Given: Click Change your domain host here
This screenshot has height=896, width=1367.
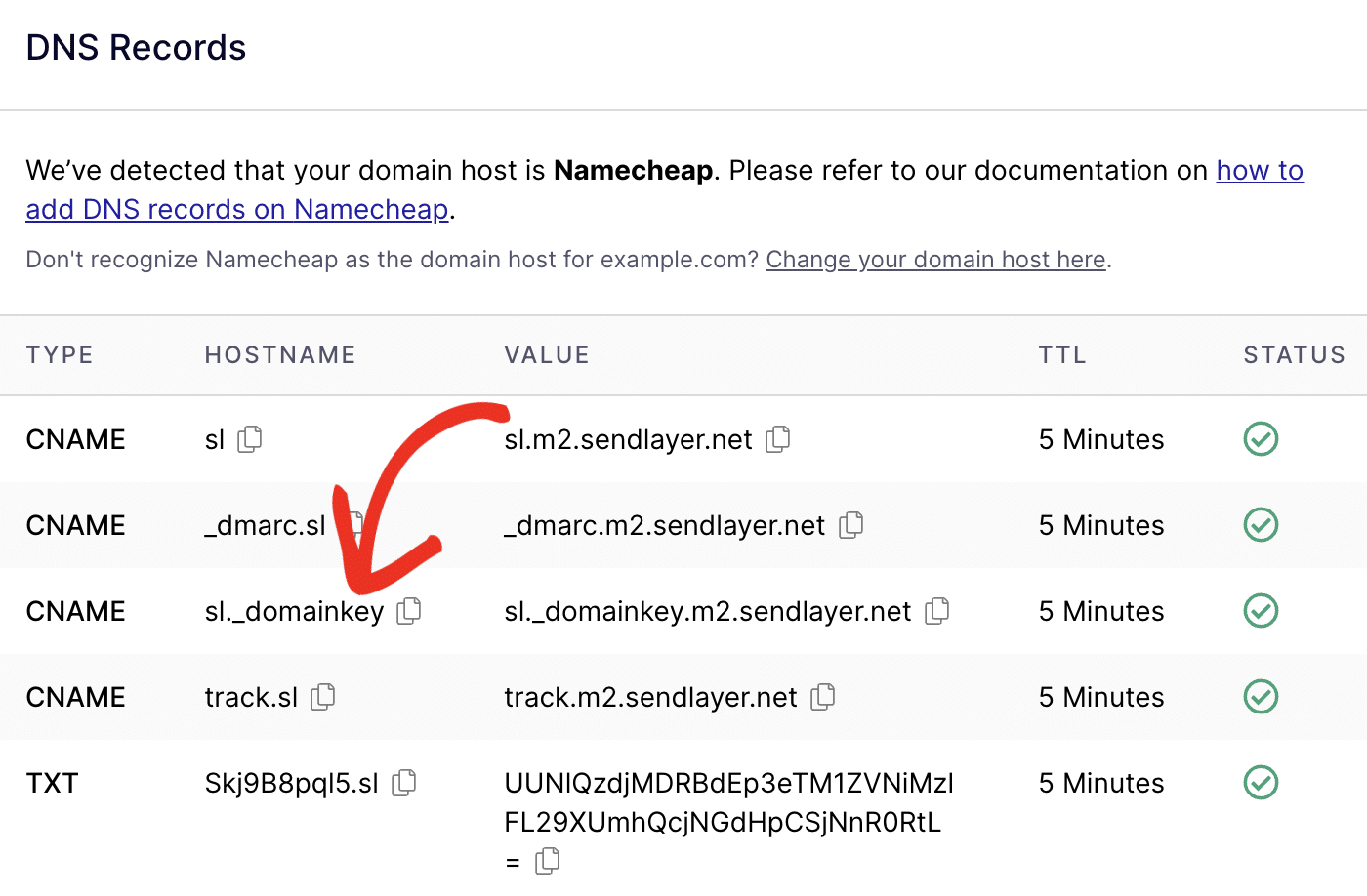Looking at the screenshot, I should click(x=934, y=260).
